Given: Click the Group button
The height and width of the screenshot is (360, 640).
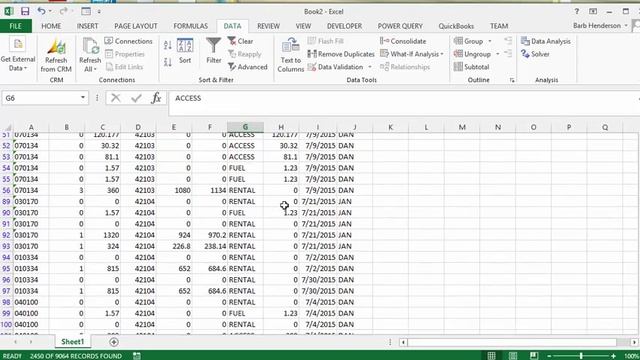Looking at the screenshot, I should click(x=469, y=41).
